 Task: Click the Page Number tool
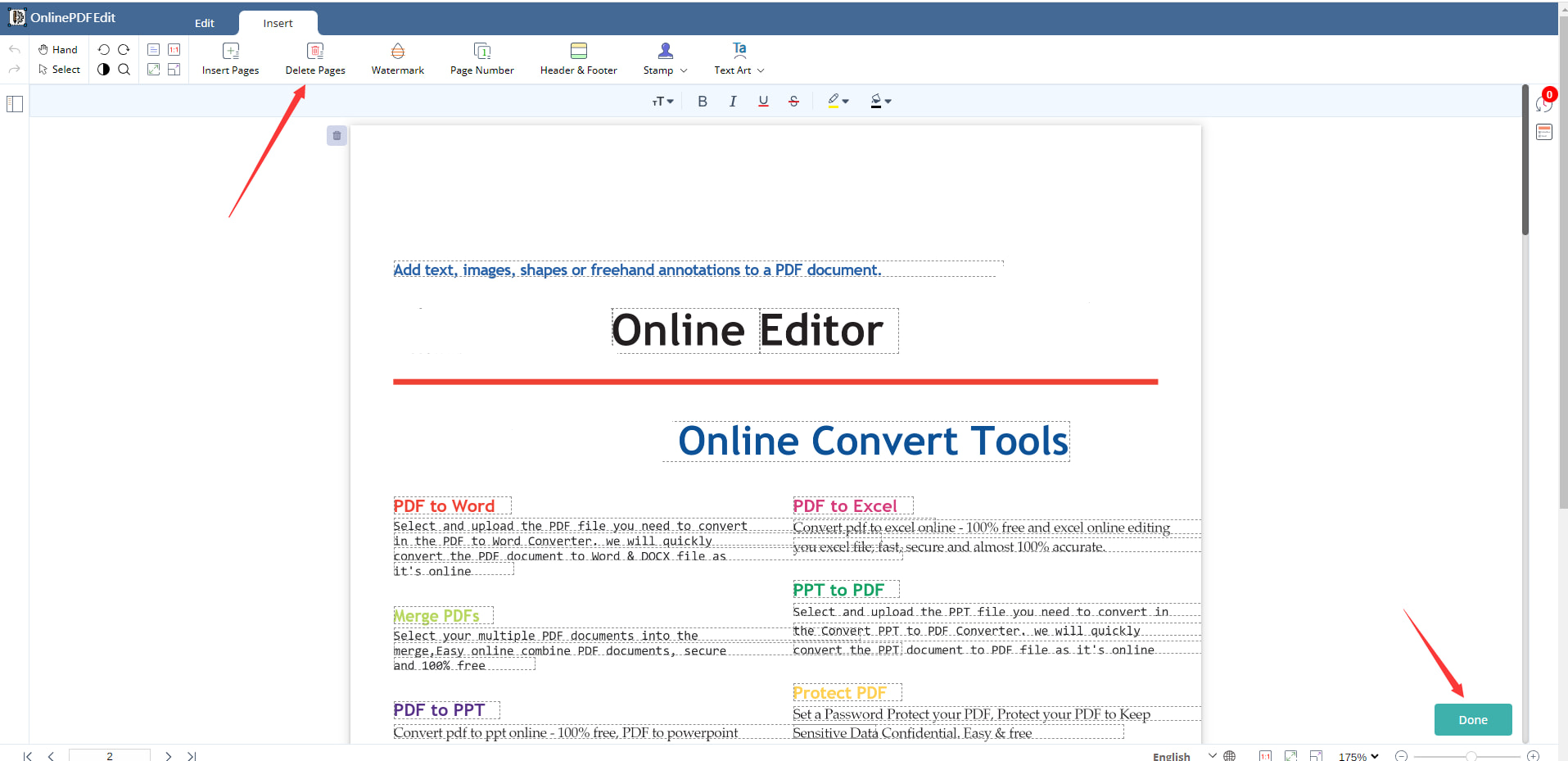point(481,59)
